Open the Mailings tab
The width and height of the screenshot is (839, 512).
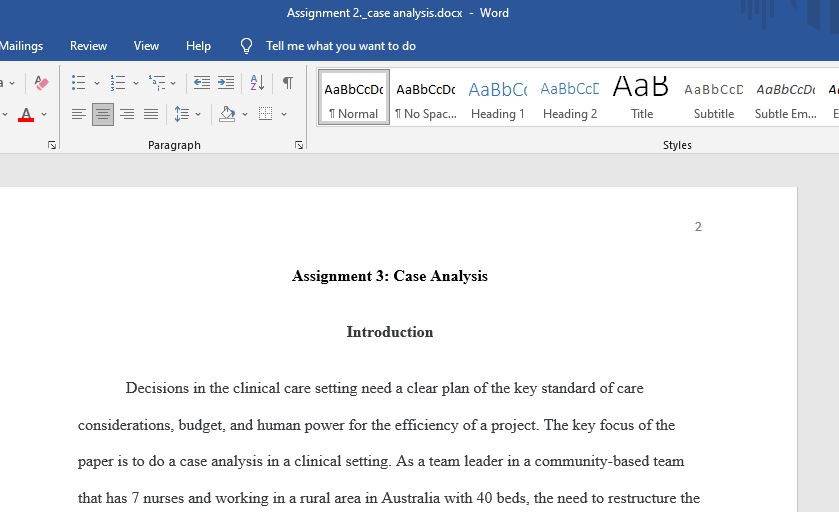click(x=21, y=46)
